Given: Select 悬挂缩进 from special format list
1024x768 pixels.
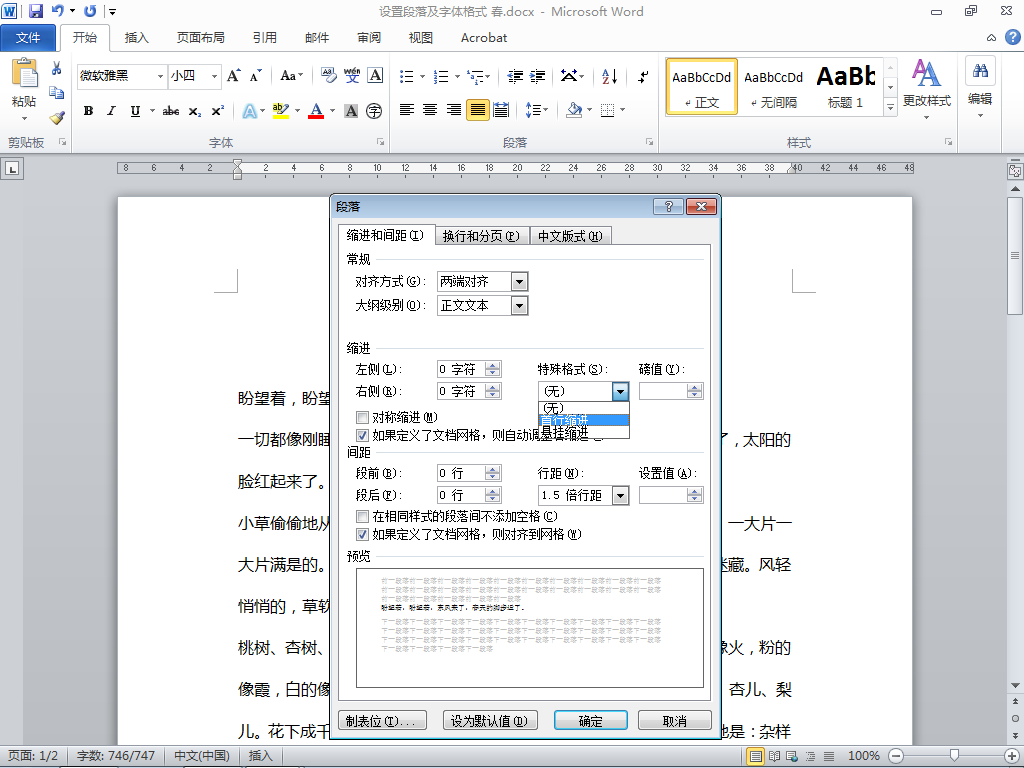Looking at the screenshot, I should click(584, 432).
